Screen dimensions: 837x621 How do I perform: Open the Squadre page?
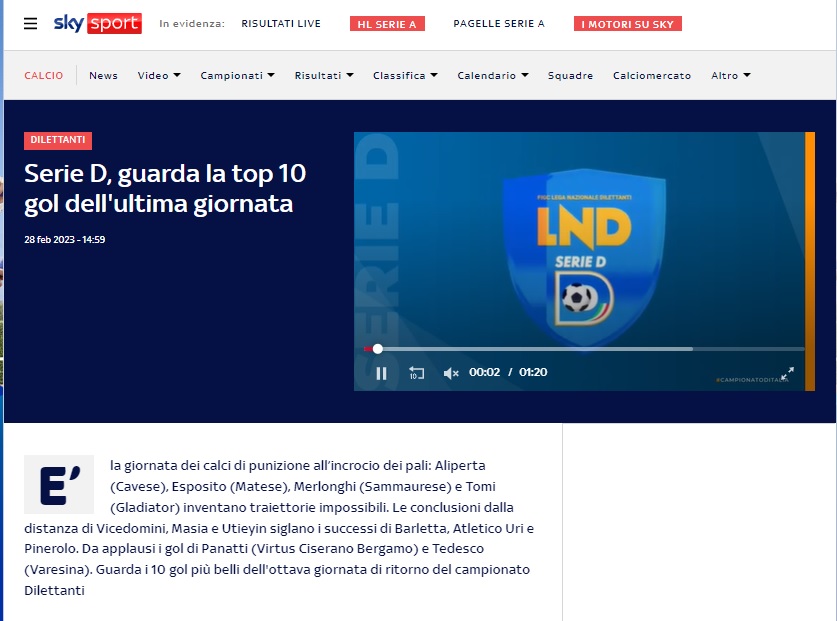pos(570,76)
